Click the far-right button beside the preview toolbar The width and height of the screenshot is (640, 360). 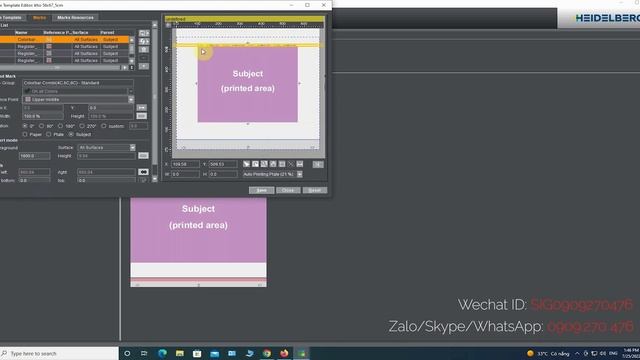tap(318, 164)
